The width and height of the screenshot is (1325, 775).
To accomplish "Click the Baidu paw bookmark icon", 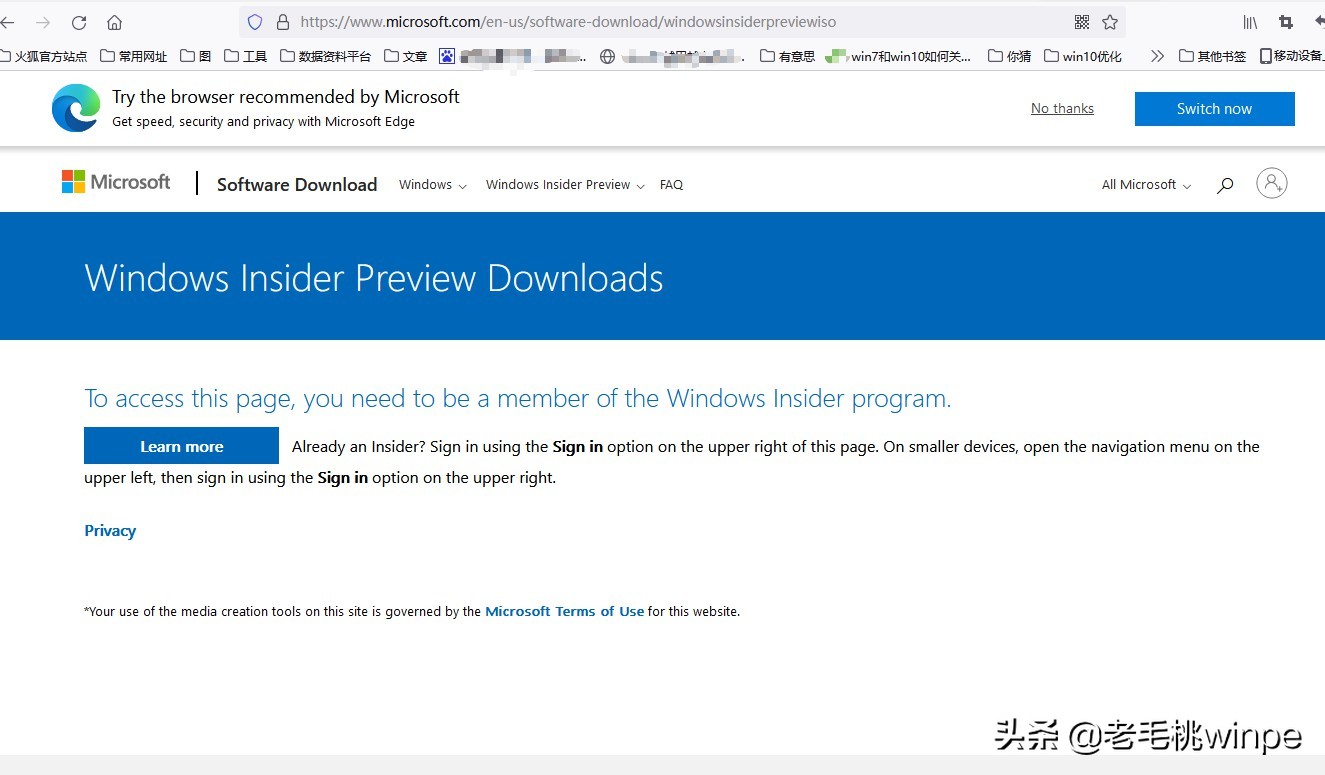I will point(447,56).
